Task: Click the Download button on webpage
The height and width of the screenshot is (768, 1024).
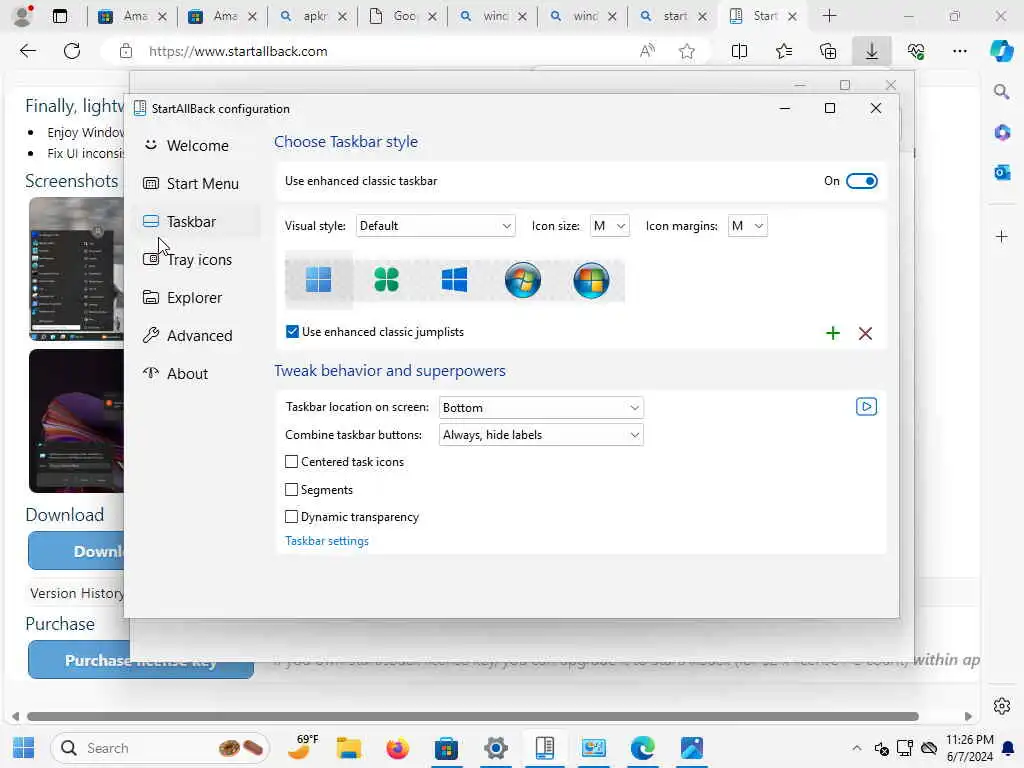Action: pyautogui.click(x=77, y=551)
